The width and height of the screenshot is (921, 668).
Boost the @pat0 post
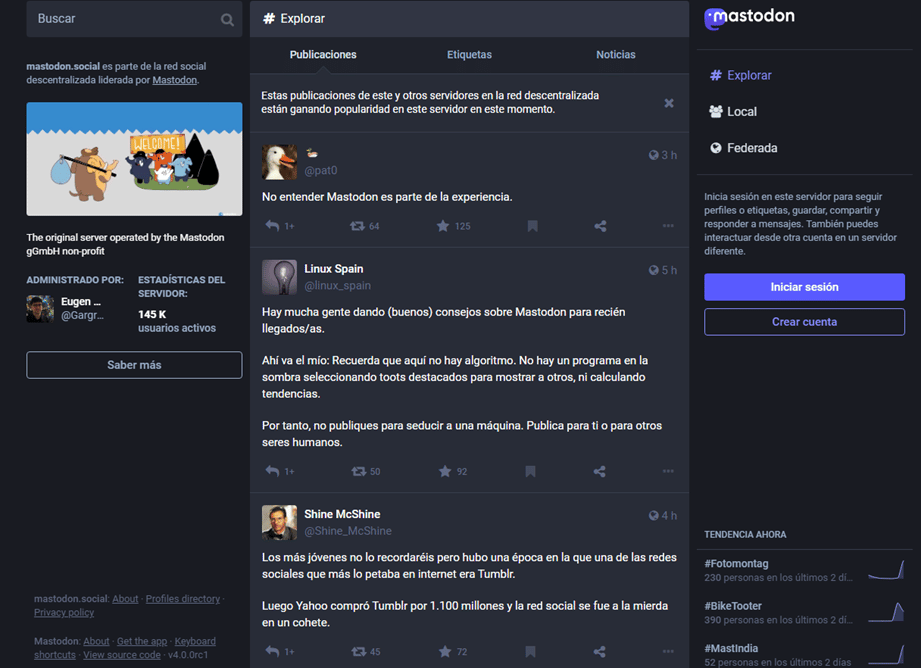[x=357, y=226]
